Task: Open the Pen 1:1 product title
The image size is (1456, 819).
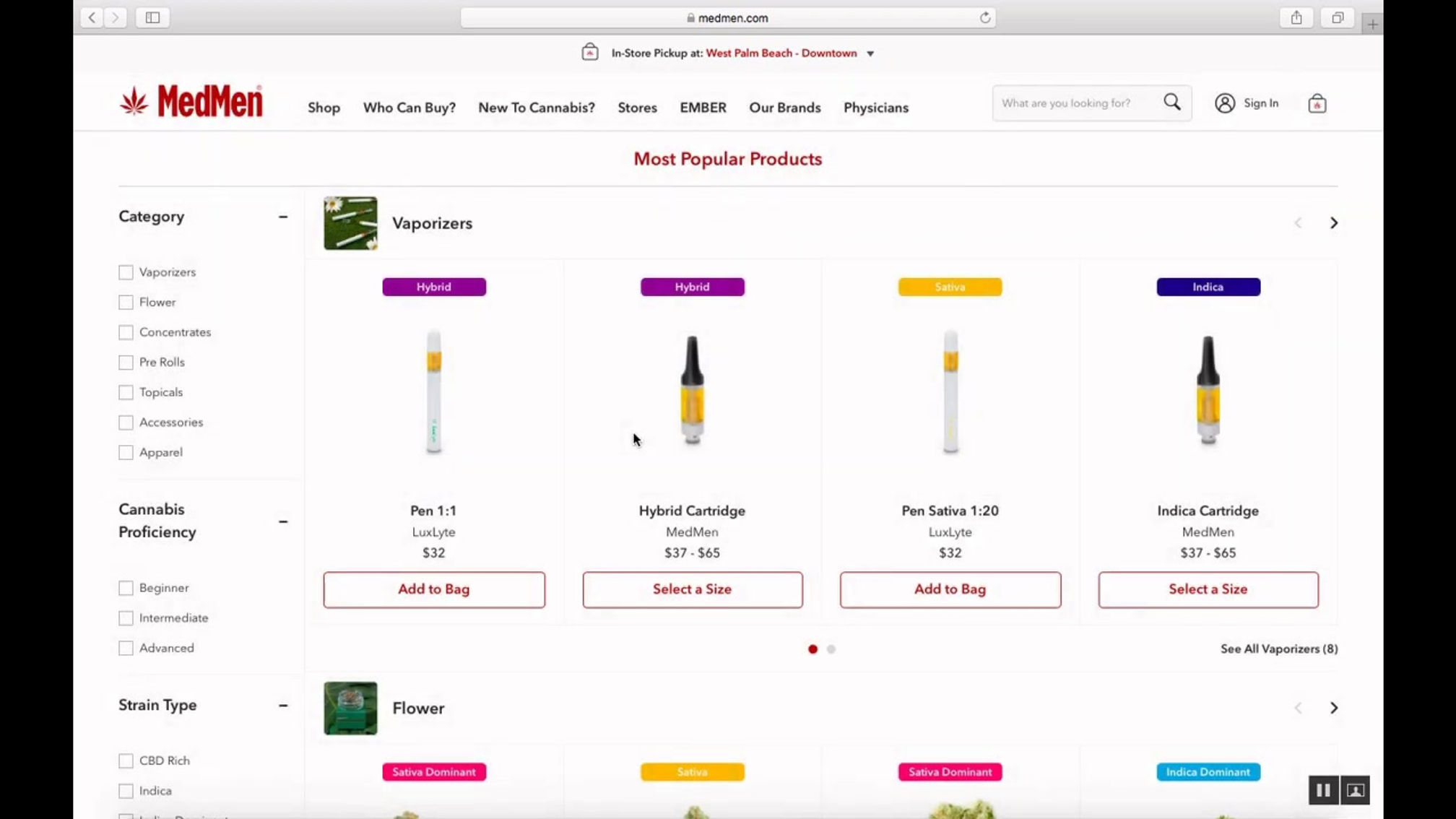Action: (433, 511)
